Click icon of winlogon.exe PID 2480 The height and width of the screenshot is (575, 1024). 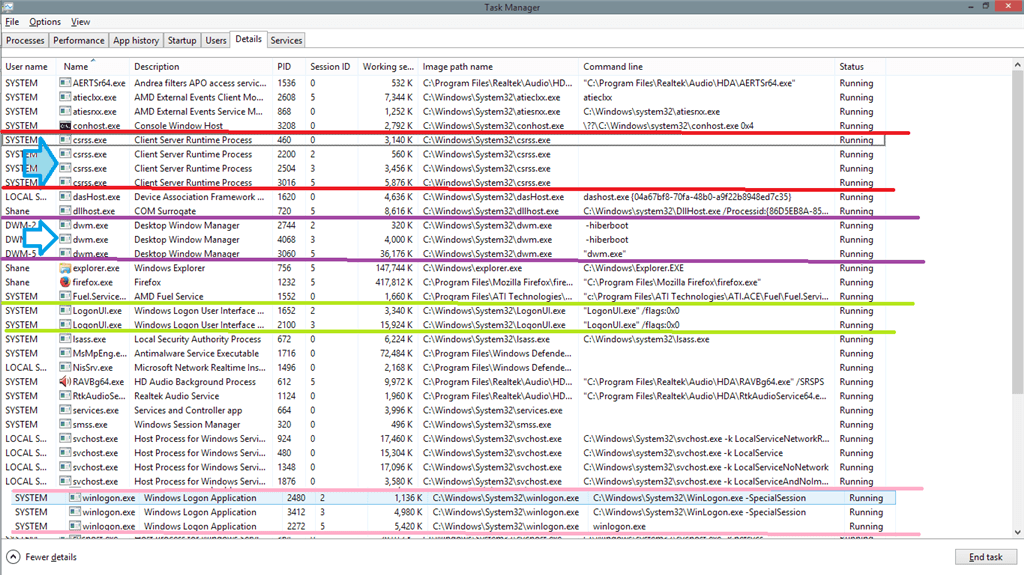pyautogui.click(x=75, y=498)
